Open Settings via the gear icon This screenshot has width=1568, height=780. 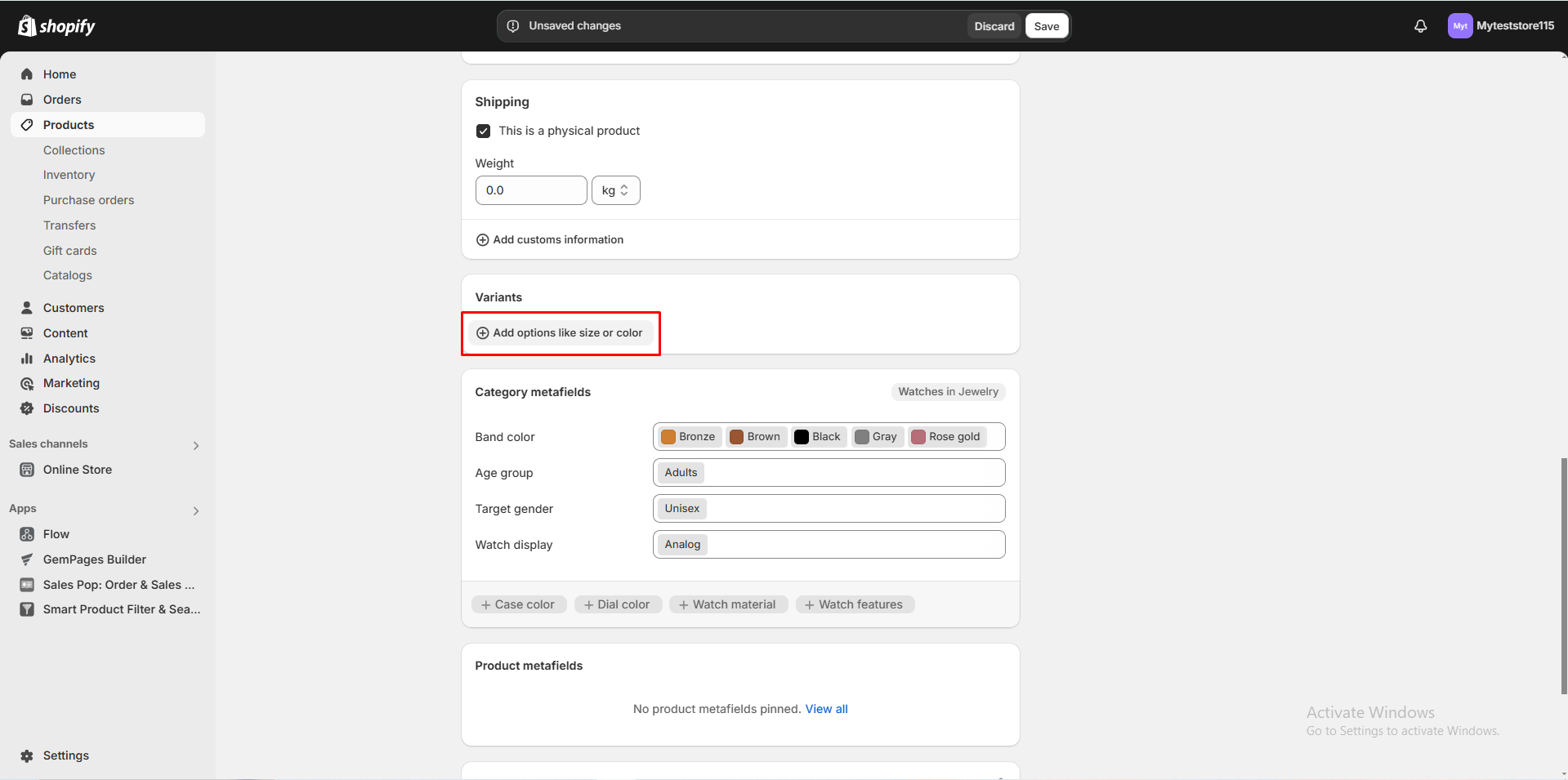tap(27, 755)
